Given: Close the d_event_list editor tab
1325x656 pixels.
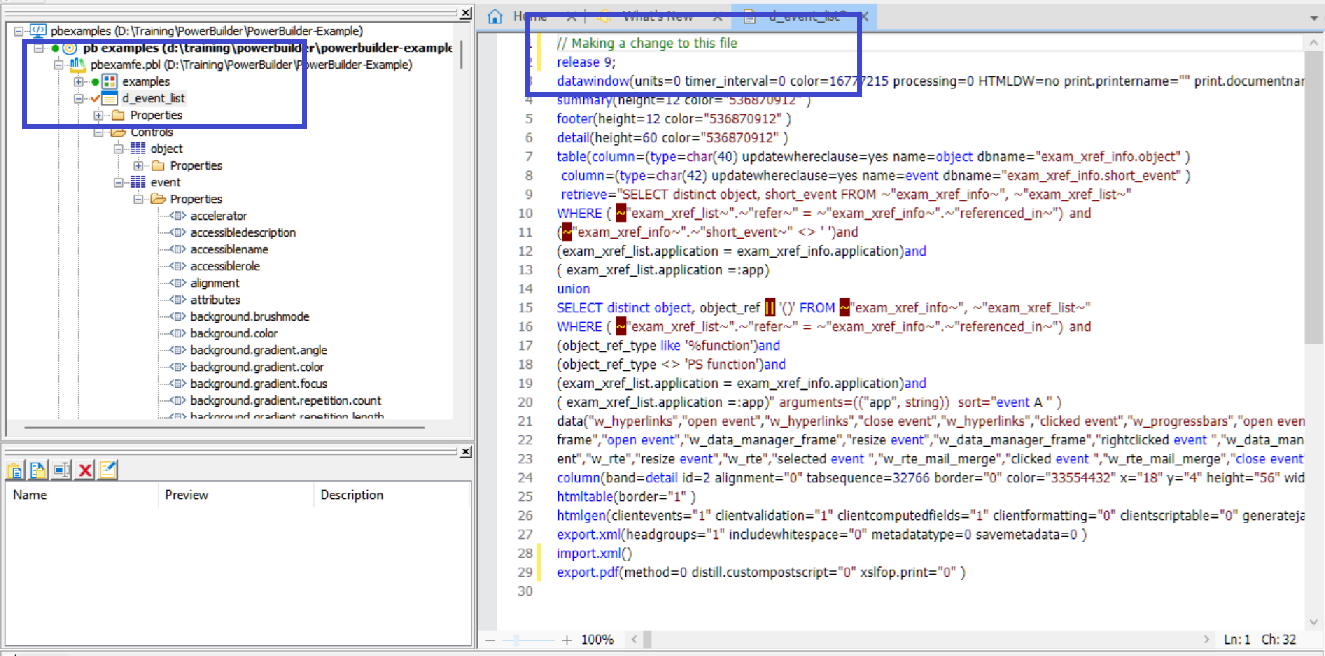Looking at the screenshot, I should [864, 16].
